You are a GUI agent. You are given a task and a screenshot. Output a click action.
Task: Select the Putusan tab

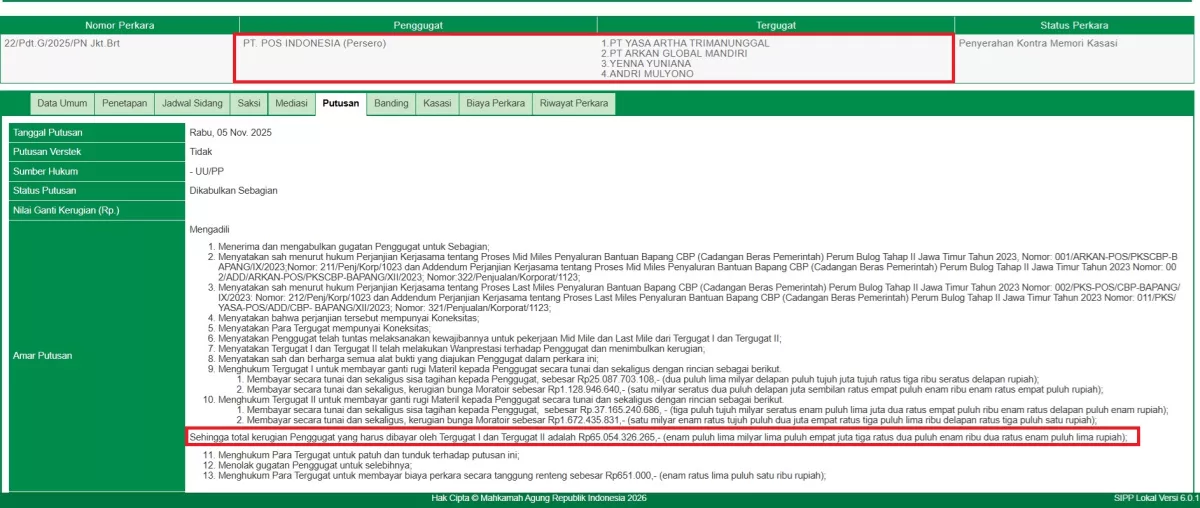pyautogui.click(x=341, y=103)
